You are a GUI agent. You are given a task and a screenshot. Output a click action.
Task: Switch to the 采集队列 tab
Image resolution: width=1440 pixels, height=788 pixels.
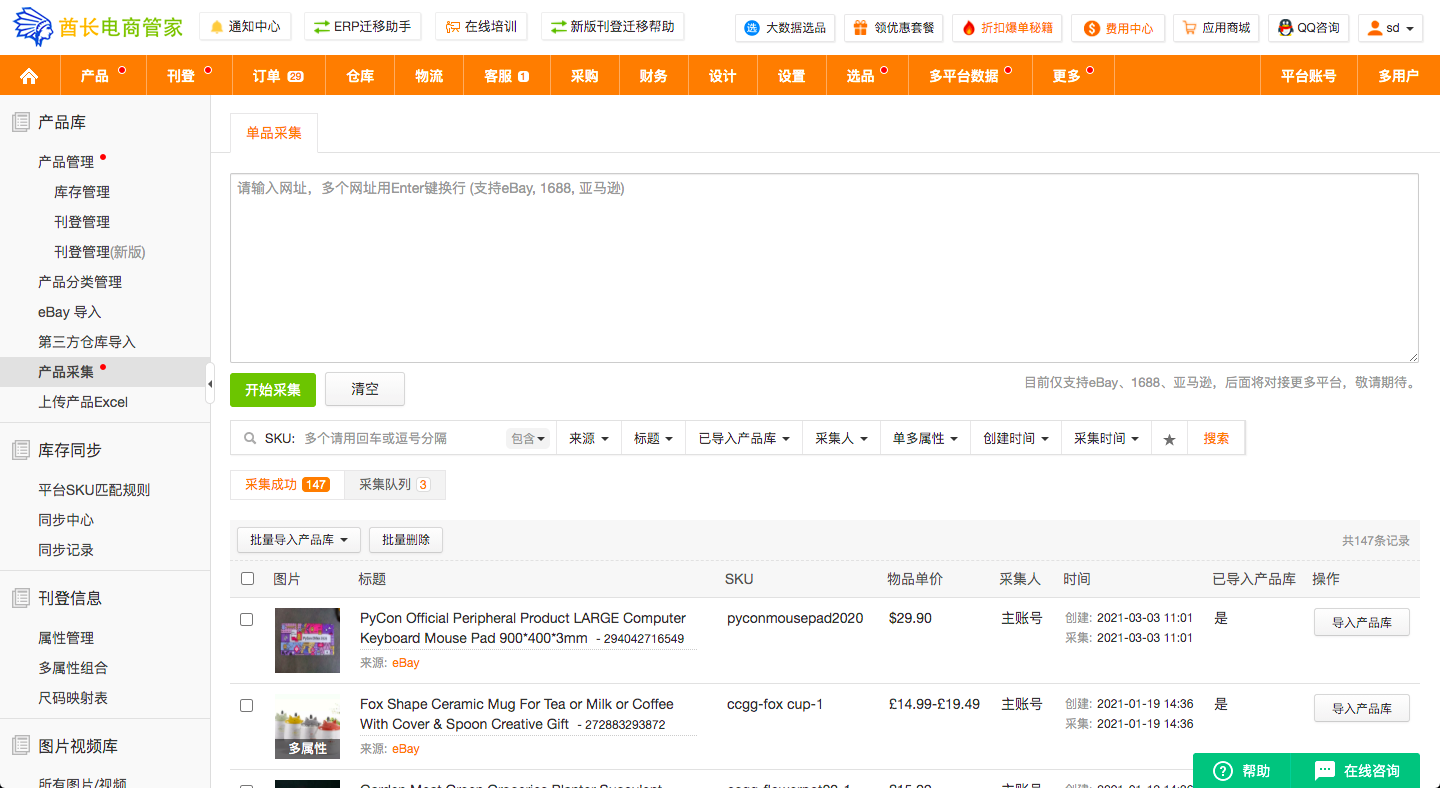[x=394, y=485]
